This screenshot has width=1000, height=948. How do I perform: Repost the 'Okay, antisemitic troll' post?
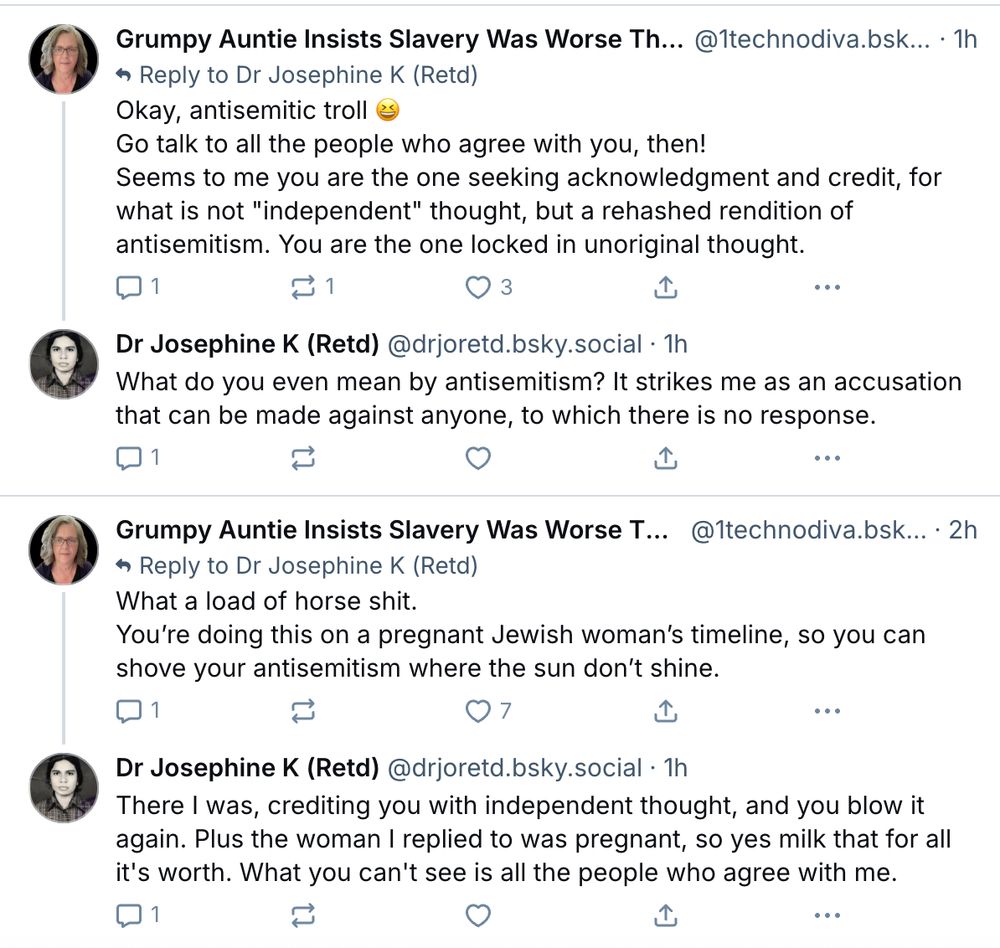point(312,287)
